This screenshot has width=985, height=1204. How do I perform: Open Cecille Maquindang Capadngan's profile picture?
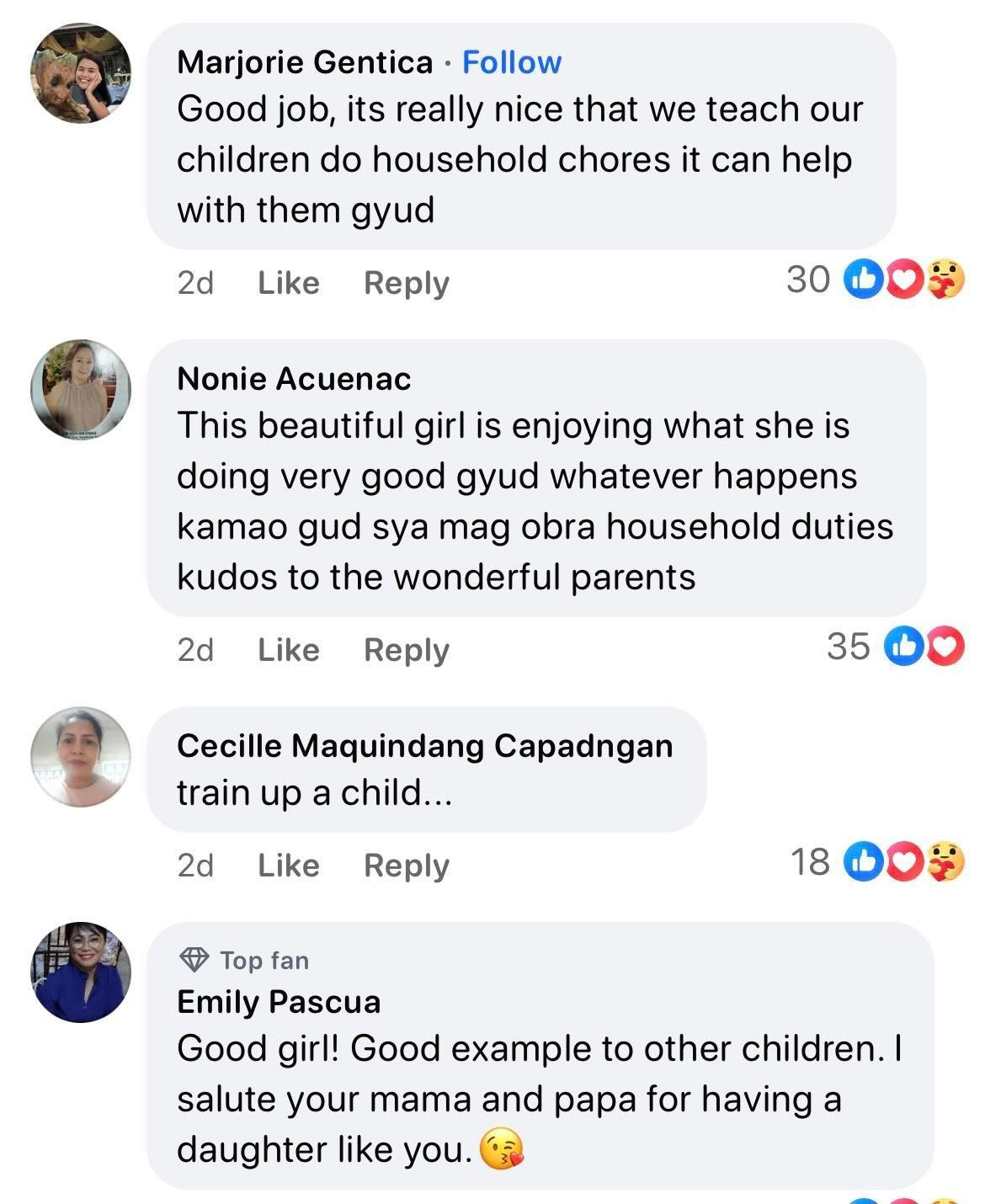(x=81, y=756)
